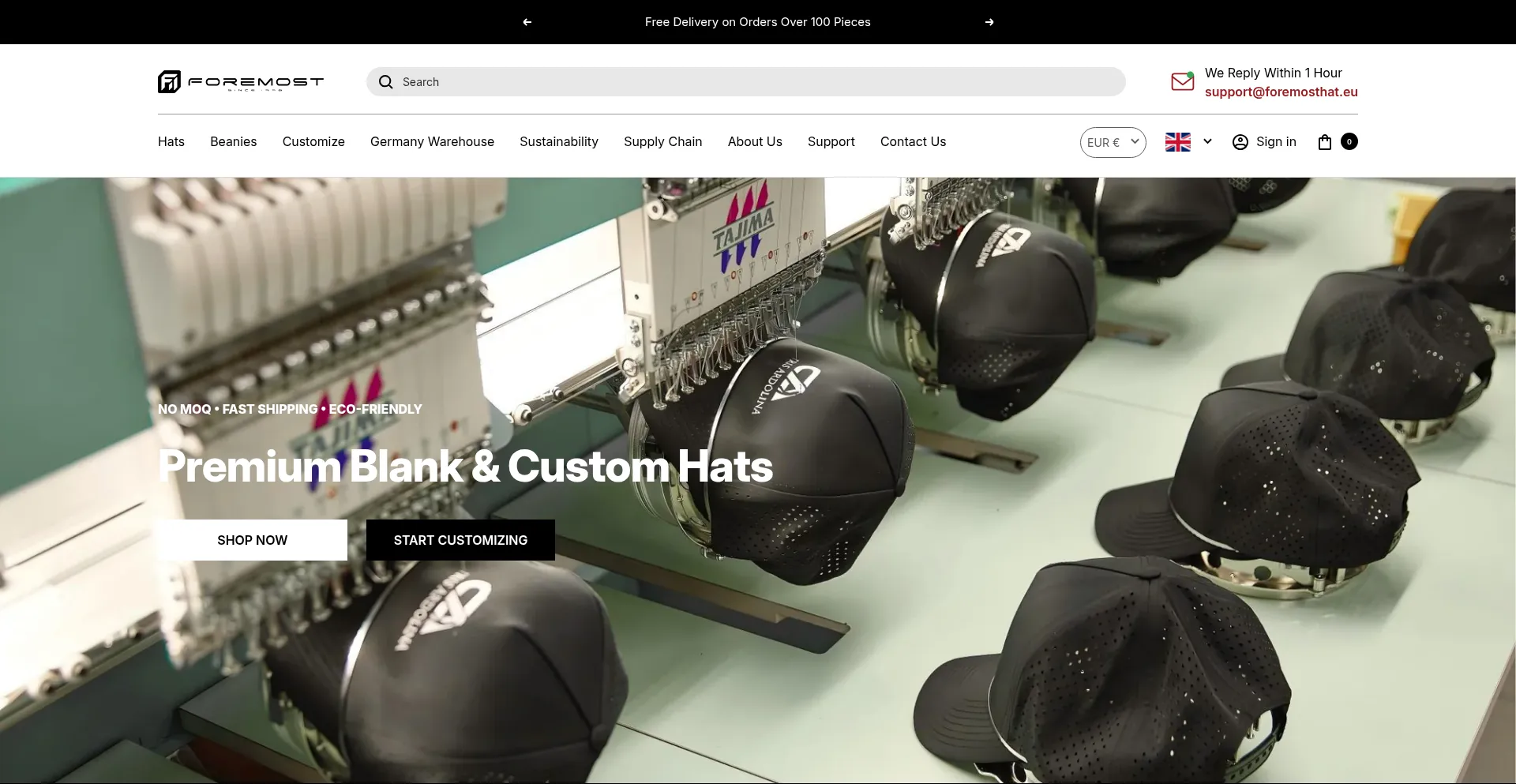Click the support@foremosthat.eu email link
The image size is (1516, 784).
pos(1281,92)
